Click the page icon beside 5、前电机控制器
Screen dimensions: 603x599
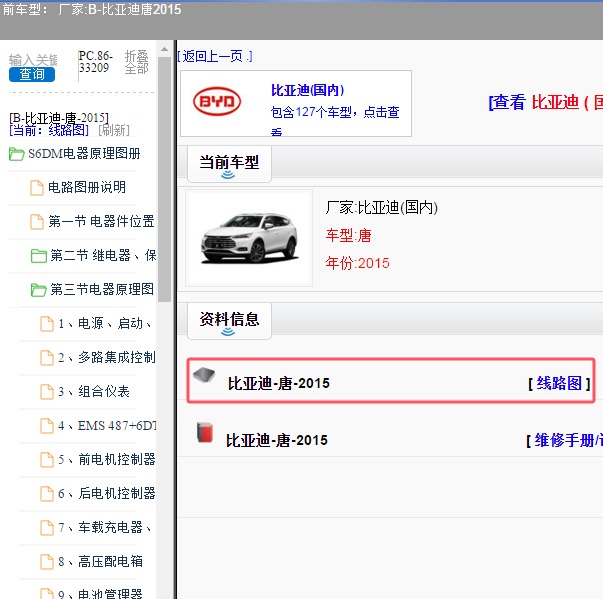(x=46, y=459)
